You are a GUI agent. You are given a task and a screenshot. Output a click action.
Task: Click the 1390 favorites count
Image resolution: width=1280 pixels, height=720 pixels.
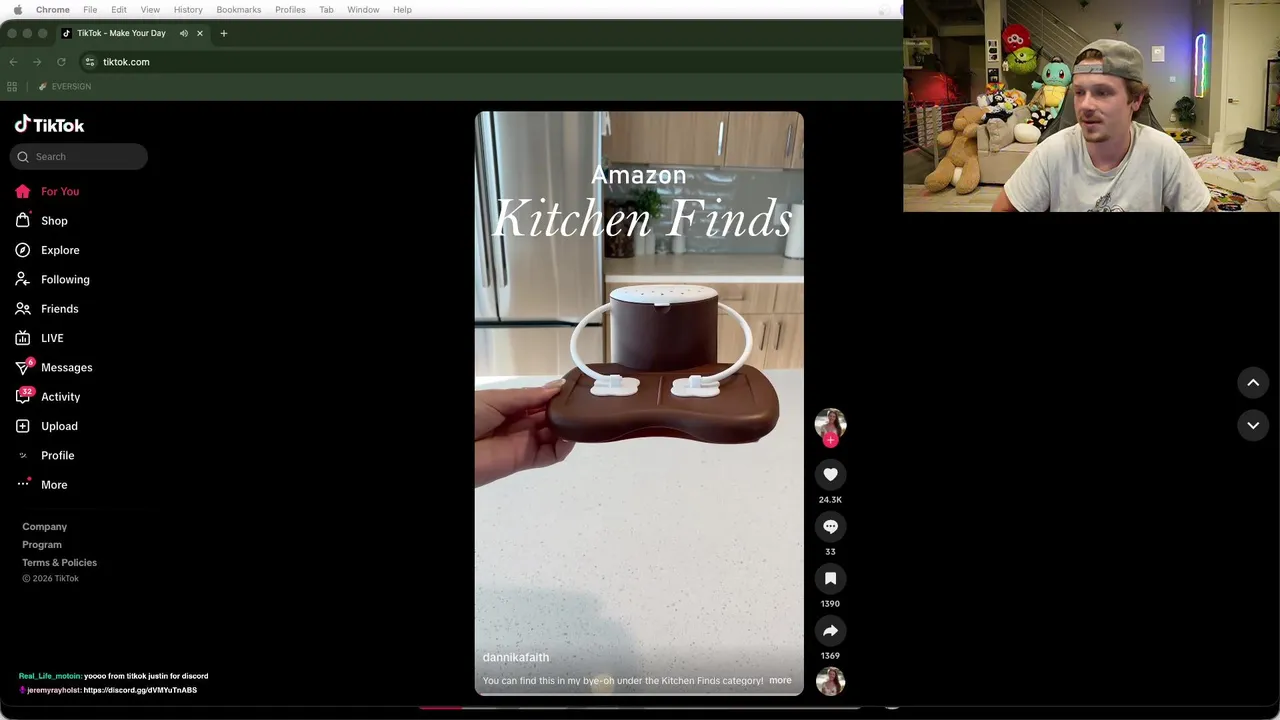pos(830,604)
